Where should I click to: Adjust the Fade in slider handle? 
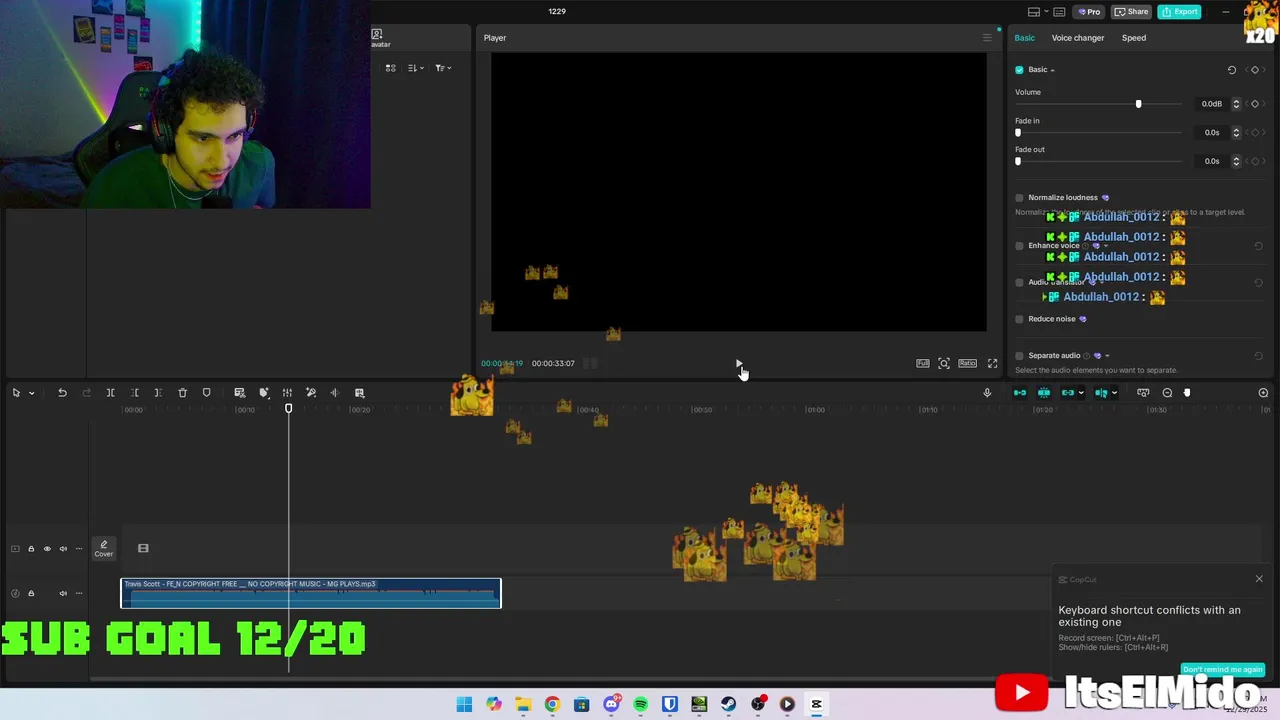tap(1018, 132)
